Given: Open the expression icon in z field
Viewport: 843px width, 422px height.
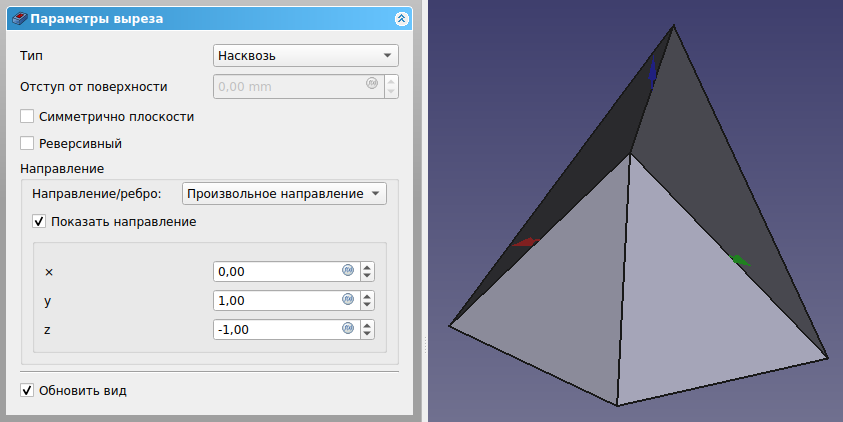Looking at the screenshot, I should pos(348,328).
